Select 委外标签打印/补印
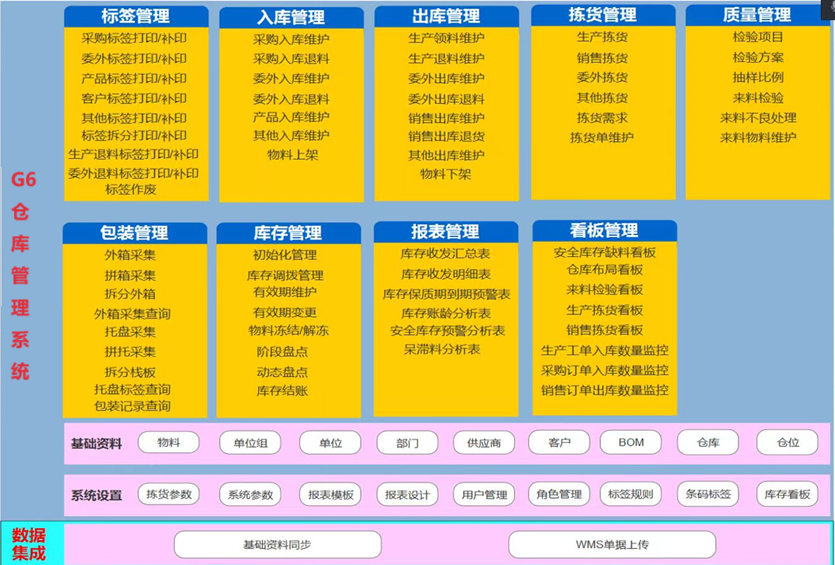The height and width of the screenshot is (565, 835). pyautogui.click(x=134, y=59)
